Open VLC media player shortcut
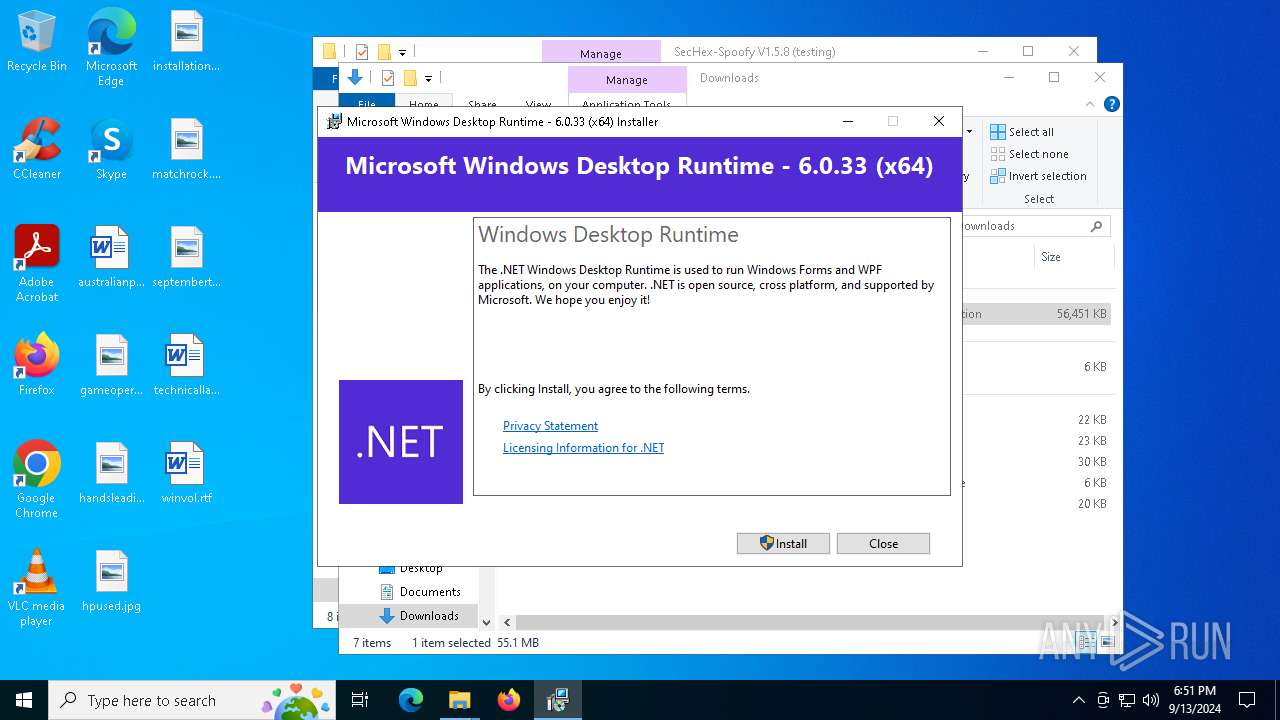Image resolution: width=1280 pixels, height=720 pixels. pos(37,588)
